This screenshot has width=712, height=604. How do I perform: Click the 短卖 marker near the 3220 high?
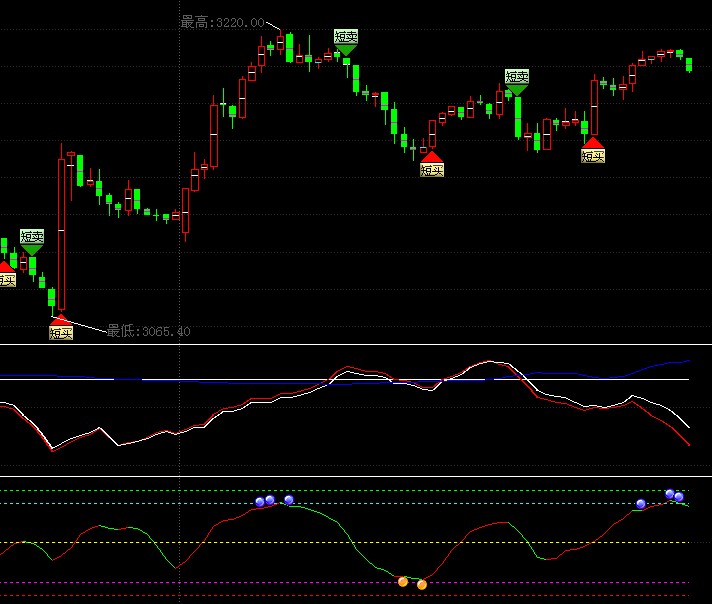point(346,37)
